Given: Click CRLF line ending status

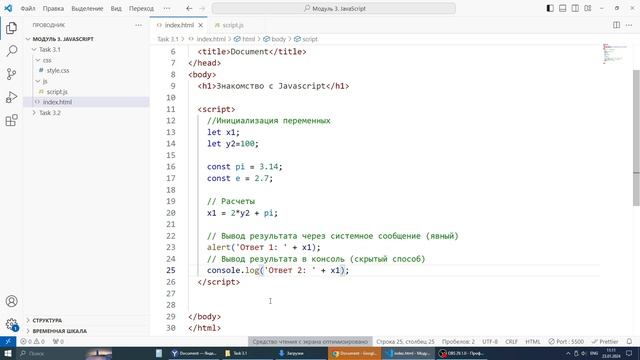Looking at the screenshot, I should pos(511,341).
